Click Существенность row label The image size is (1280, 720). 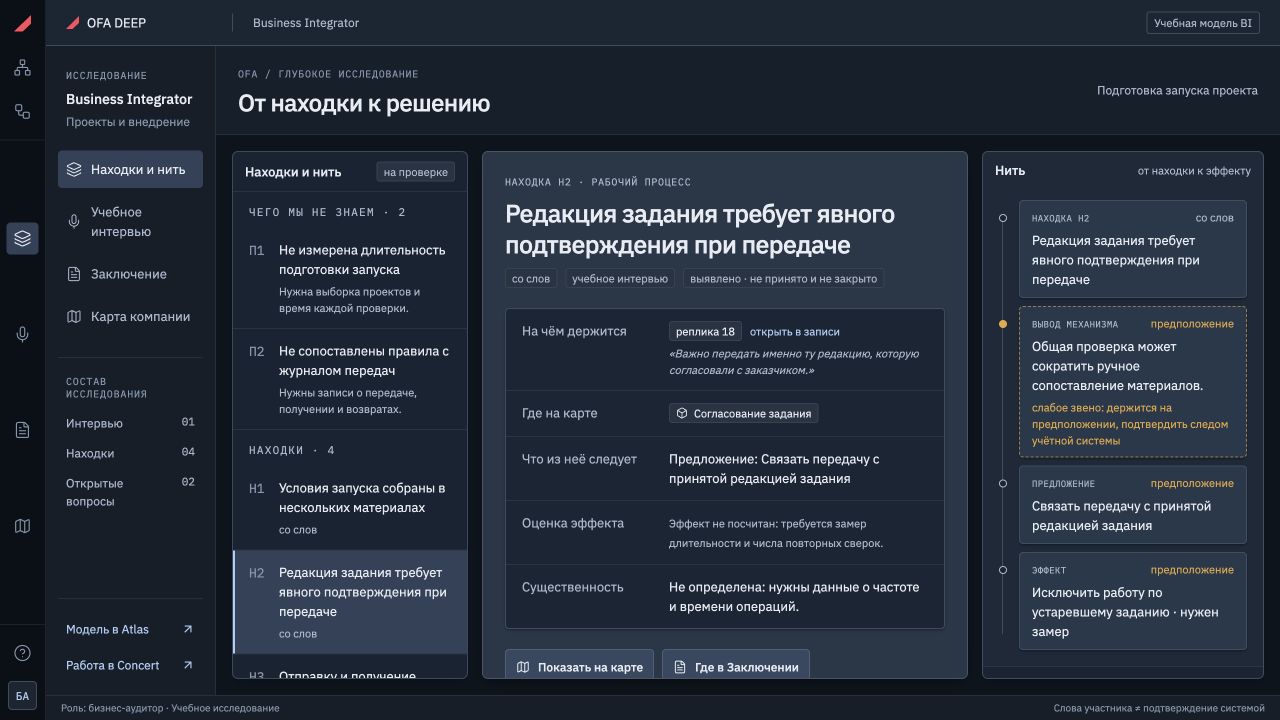click(x=573, y=587)
